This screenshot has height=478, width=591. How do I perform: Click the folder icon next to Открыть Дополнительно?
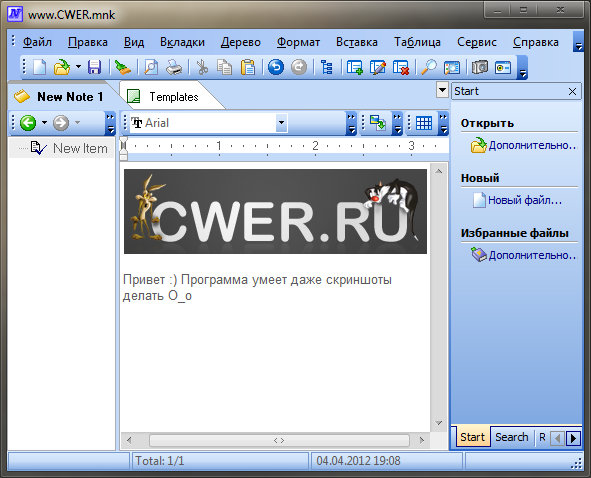[478, 145]
